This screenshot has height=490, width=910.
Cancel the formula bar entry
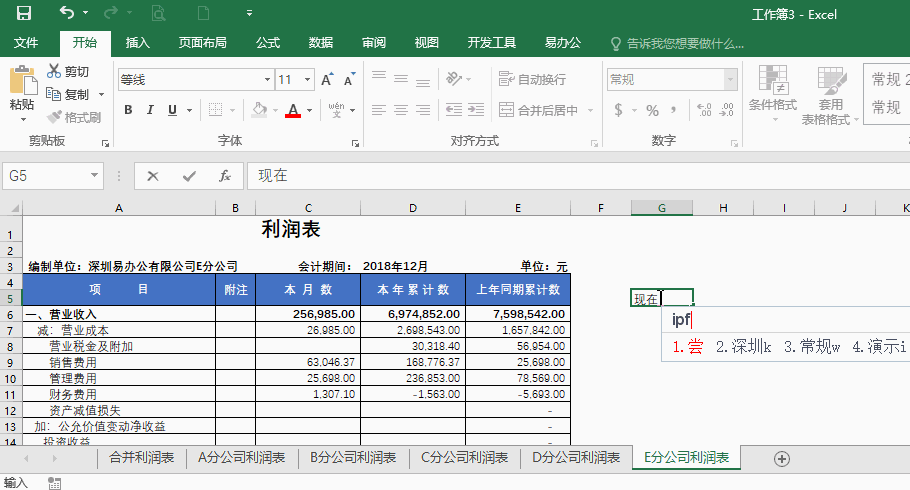153,176
